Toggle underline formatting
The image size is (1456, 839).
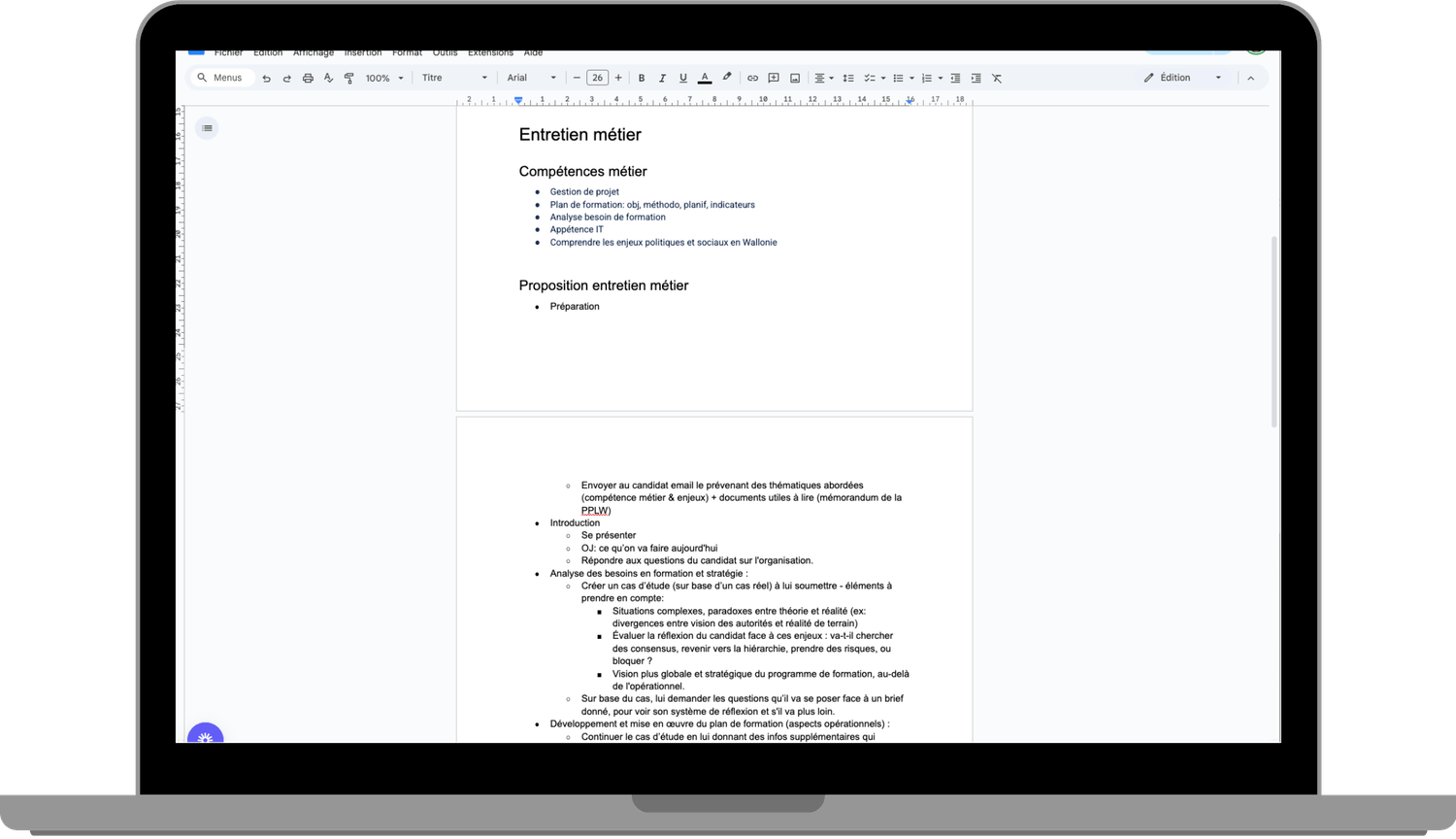click(x=683, y=79)
